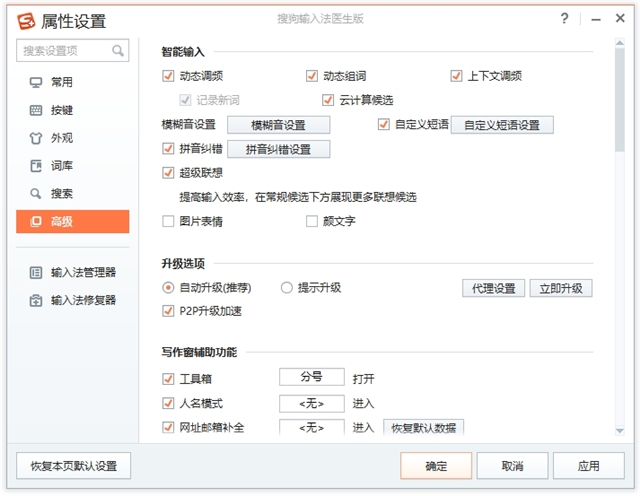Click the shirt icon beside 外观
The image size is (640, 496).
tap(36, 138)
